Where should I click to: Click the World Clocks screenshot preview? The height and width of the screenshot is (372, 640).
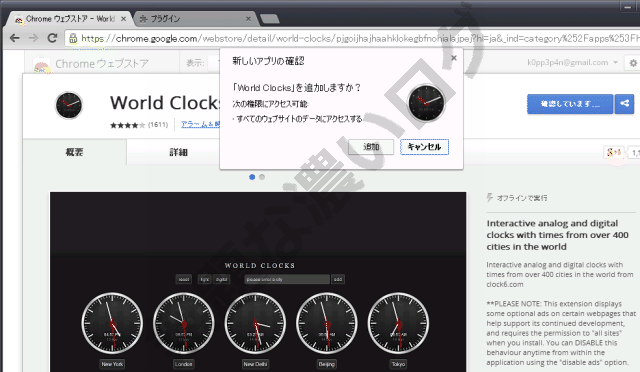(258, 282)
